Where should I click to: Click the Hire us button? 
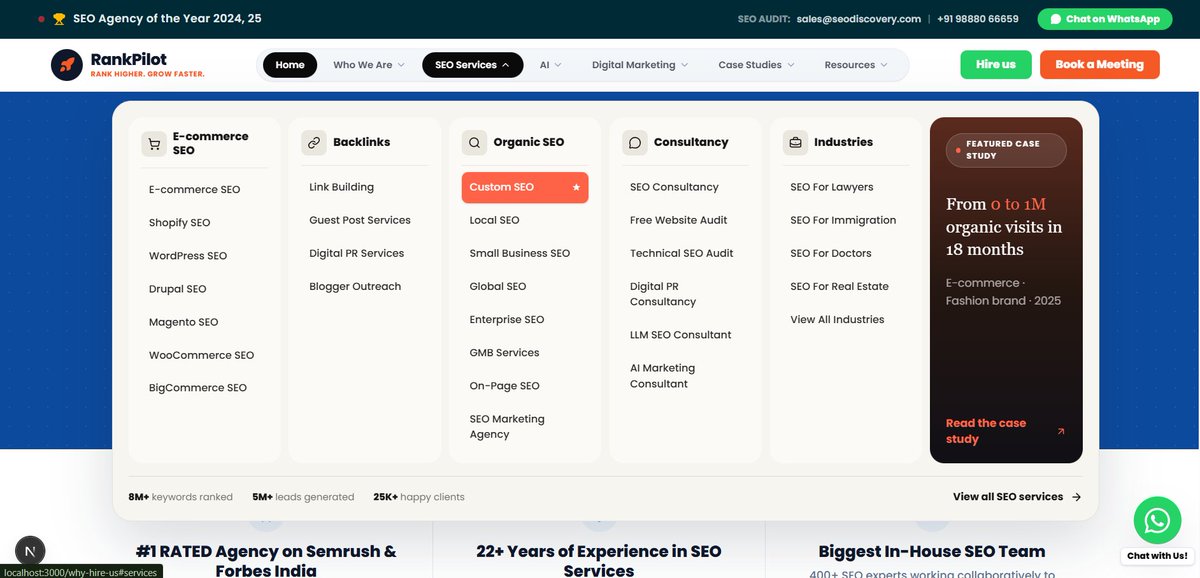coord(996,64)
